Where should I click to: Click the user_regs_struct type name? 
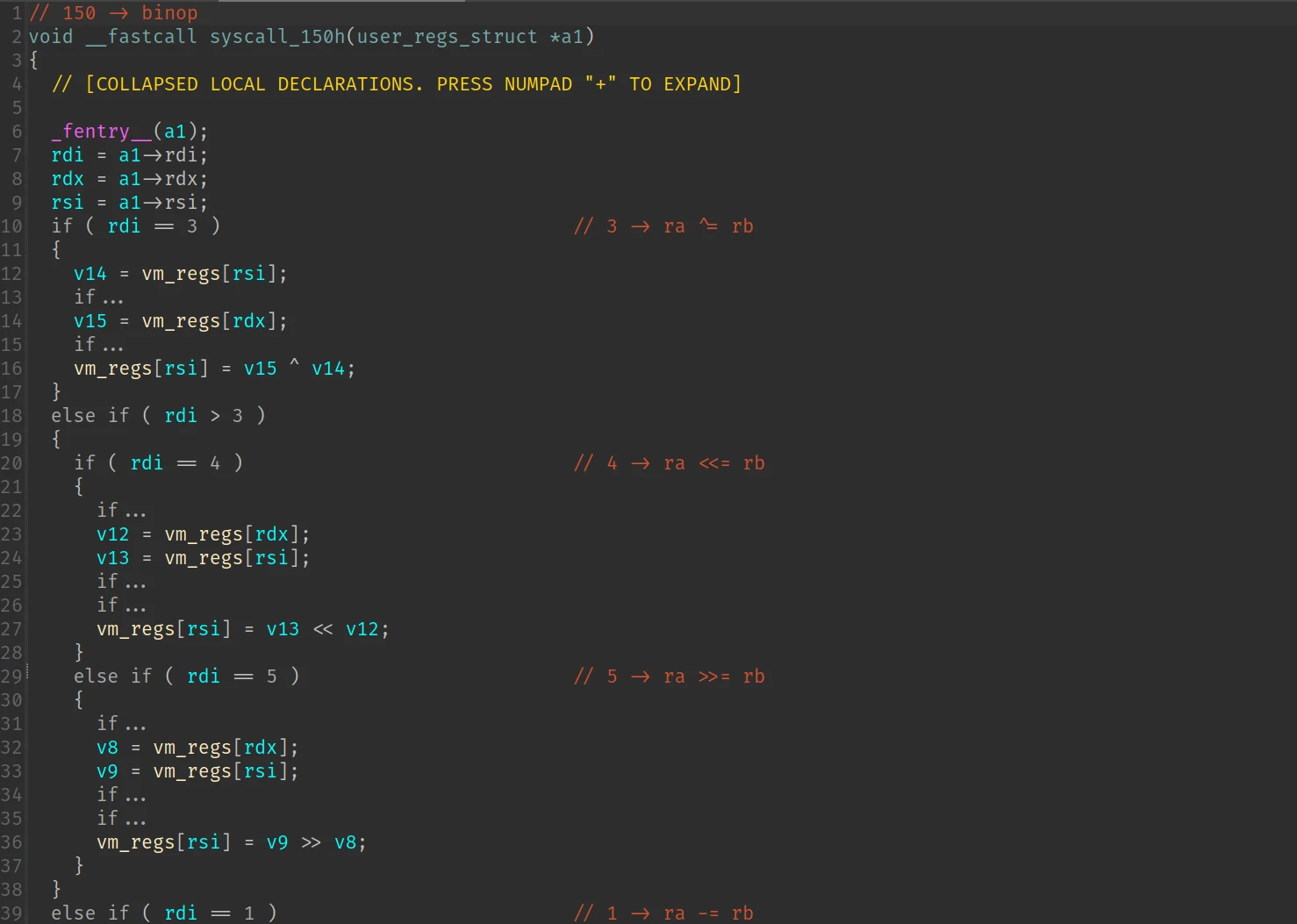click(447, 37)
